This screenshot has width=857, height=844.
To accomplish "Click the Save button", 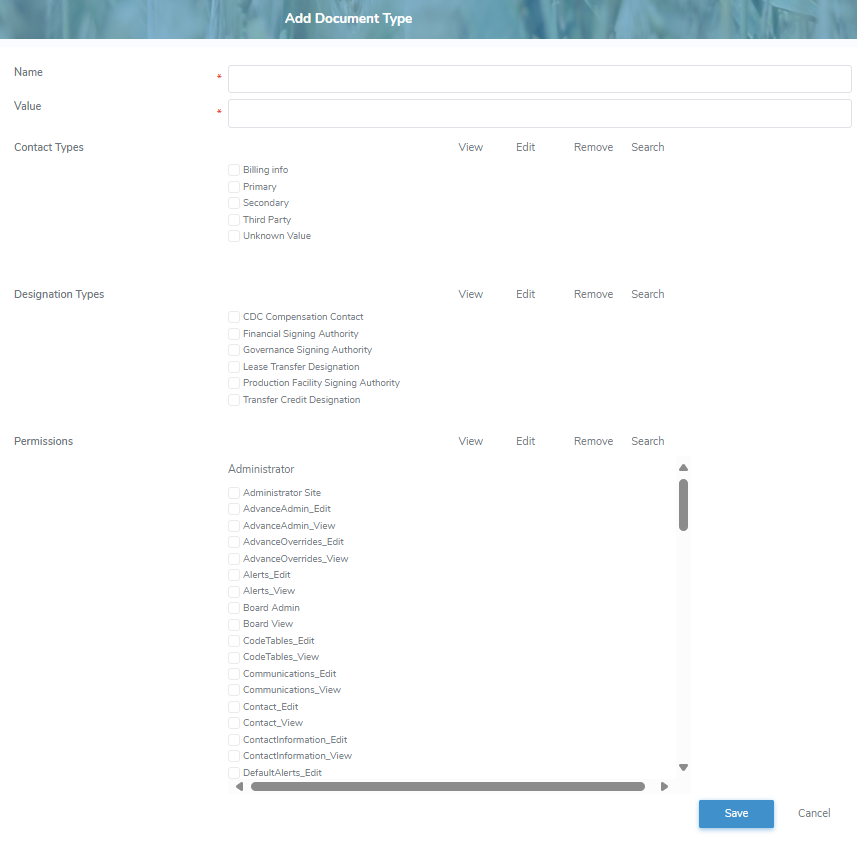I will point(736,814).
